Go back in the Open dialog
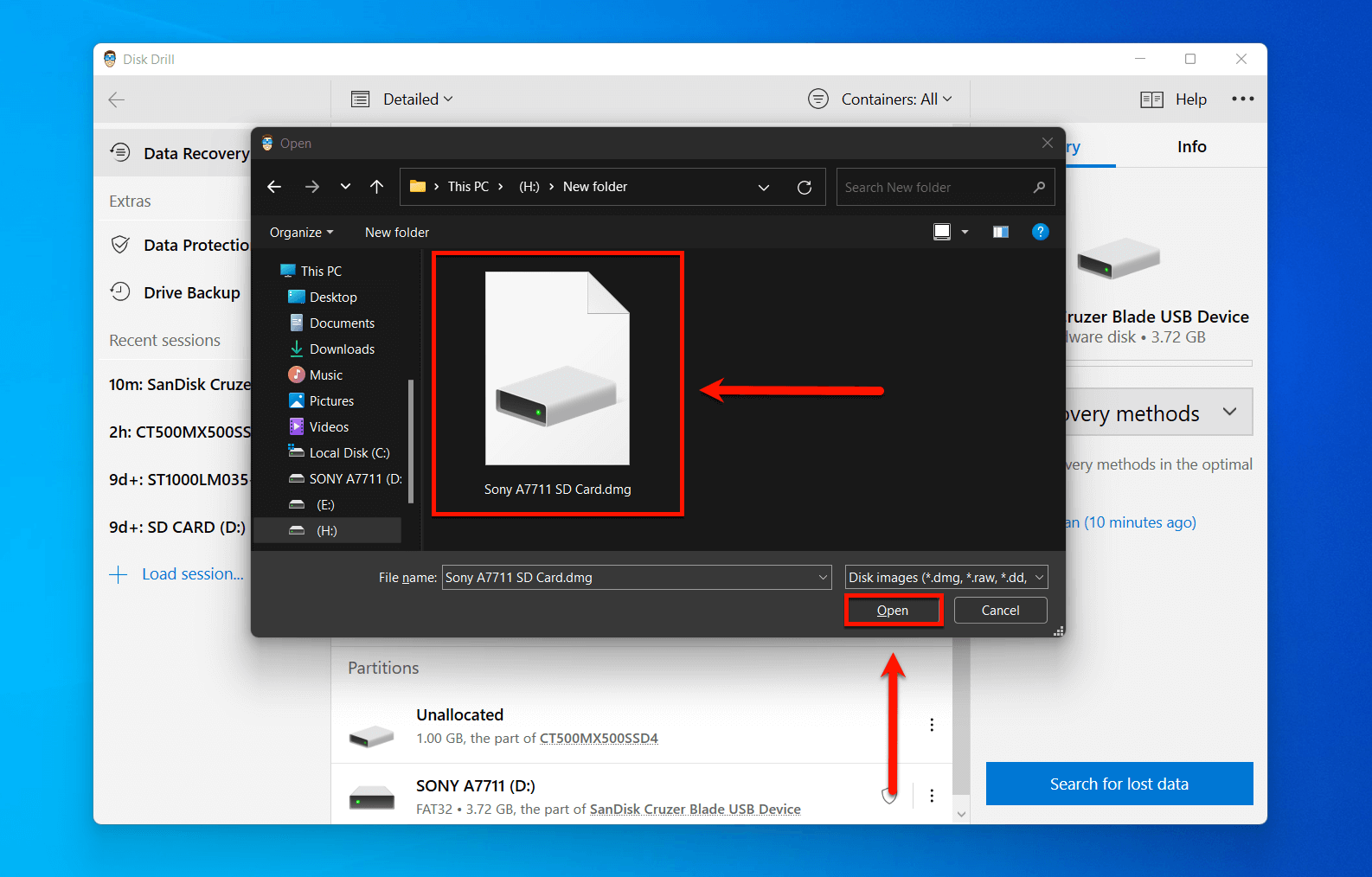The image size is (1372, 877). (x=274, y=187)
